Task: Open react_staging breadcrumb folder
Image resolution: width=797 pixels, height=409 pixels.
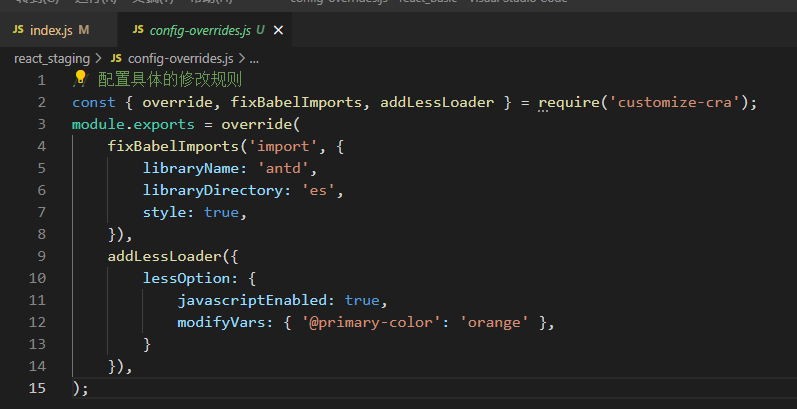Action: [x=52, y=59]
